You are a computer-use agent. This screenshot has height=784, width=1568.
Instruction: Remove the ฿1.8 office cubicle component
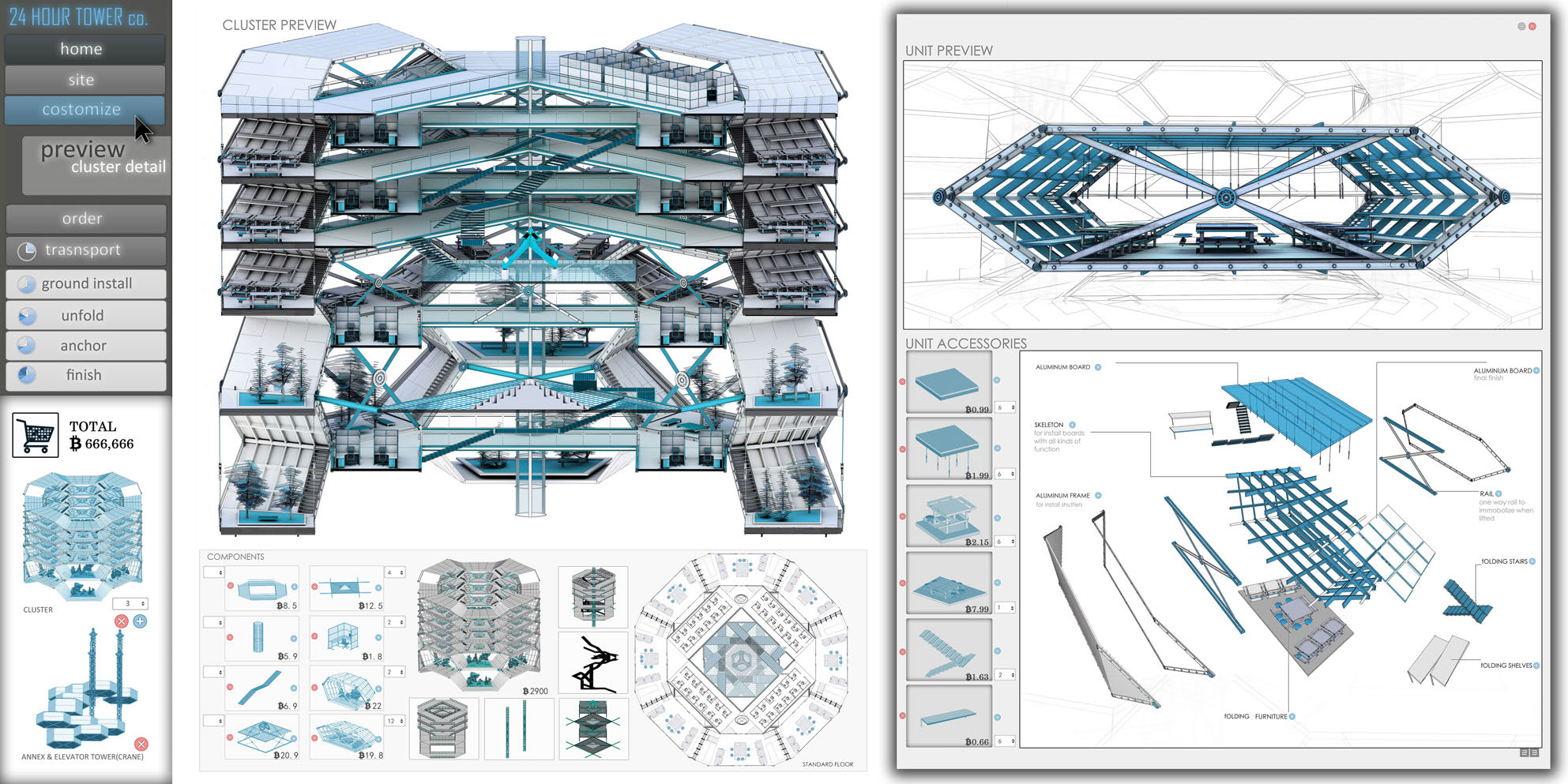[x=314, y=636]
